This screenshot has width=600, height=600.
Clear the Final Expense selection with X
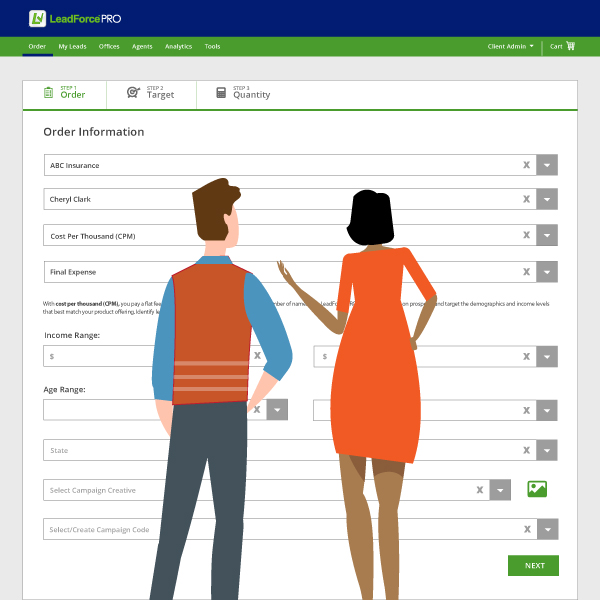pos(526,271)
